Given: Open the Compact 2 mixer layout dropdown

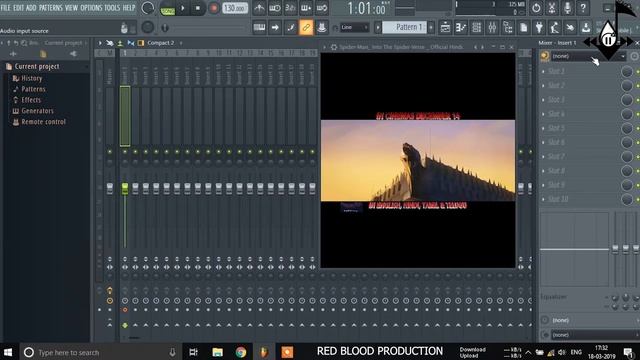Looking at the screenshot, I should tap(160, 43).
